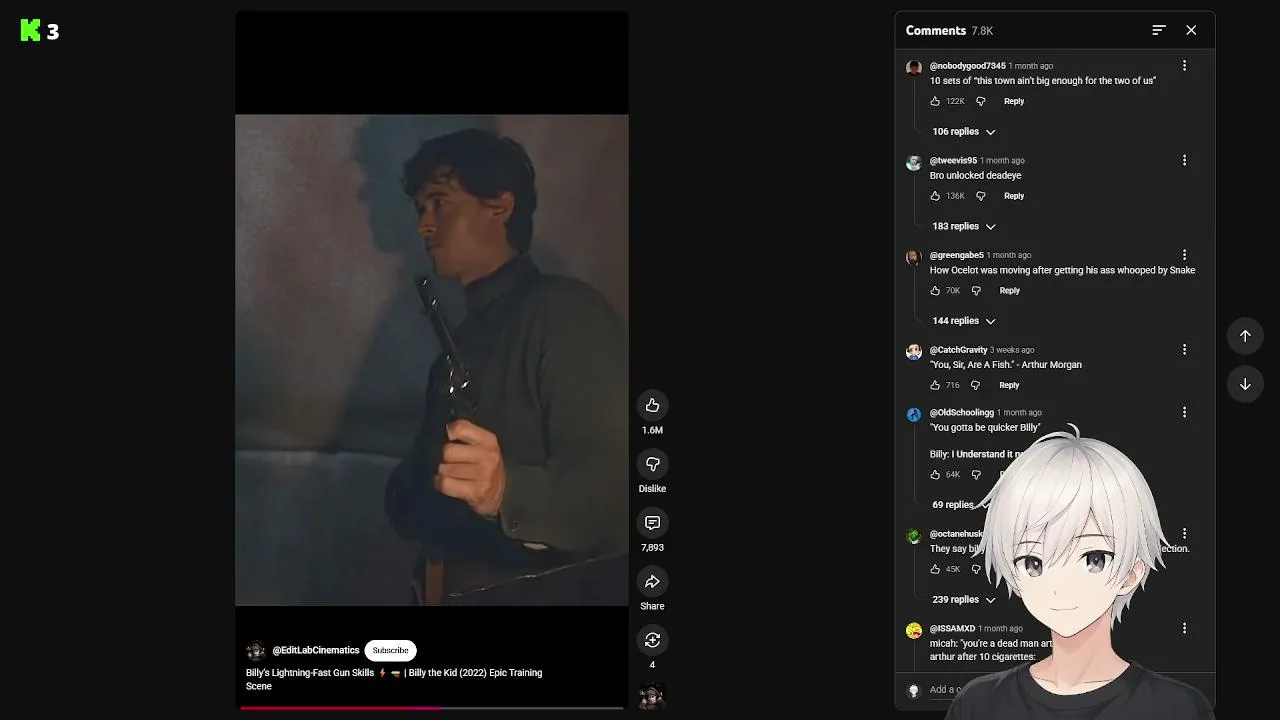This screenshot has width=1280, height=720.
Task: Seek along the short's red progress bar
Action: point(432,707)
